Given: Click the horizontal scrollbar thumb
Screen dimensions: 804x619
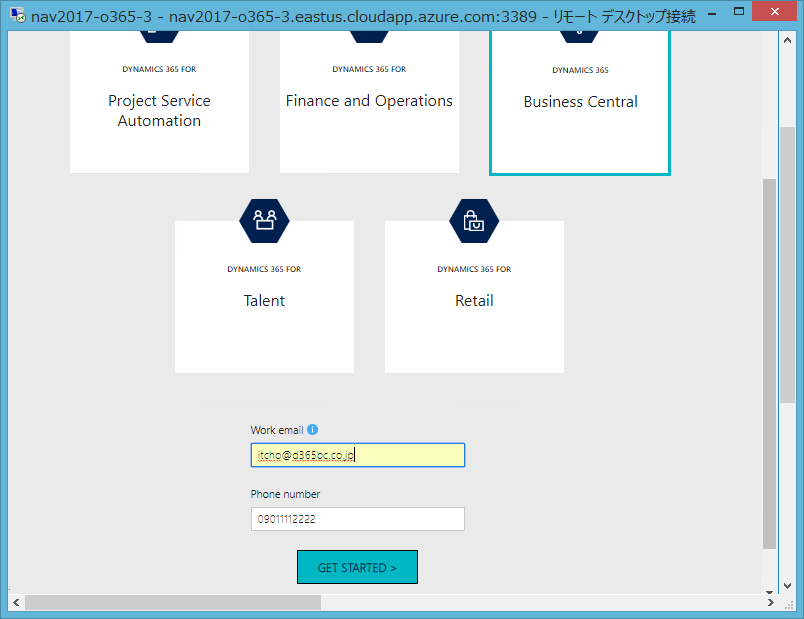Looking at the screenshot, I should (173, 602).
